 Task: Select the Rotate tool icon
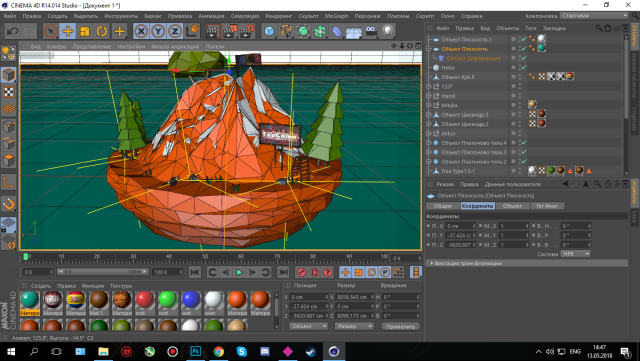102,31
